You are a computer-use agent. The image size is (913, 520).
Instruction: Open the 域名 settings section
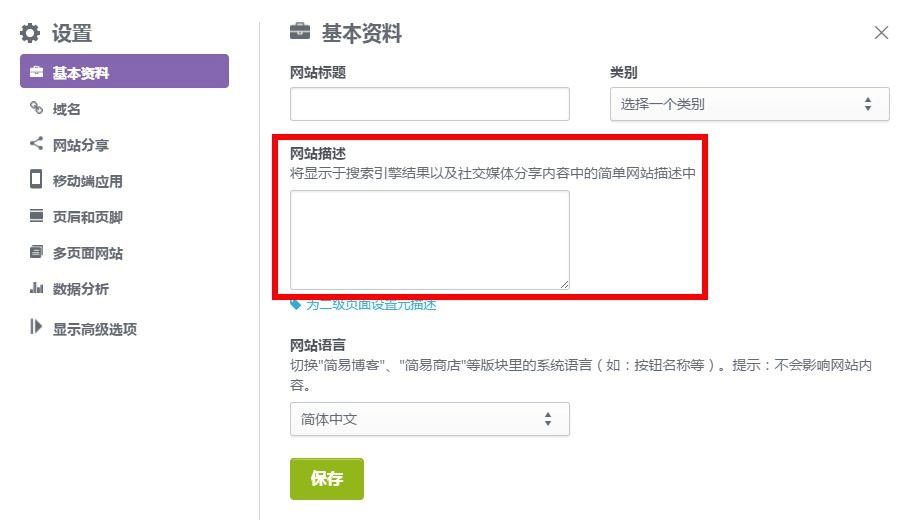pyautogui.click(x=67, y=109)
